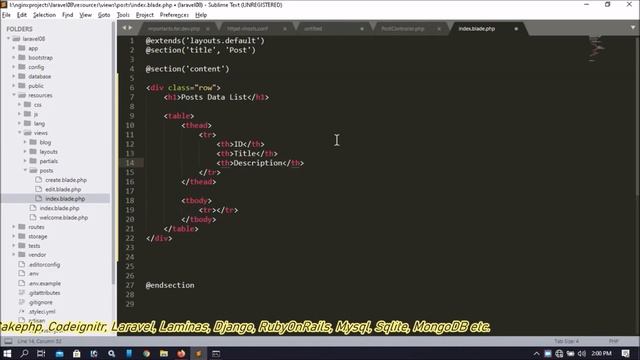Open the Tools menu
Image resolution: width=640 pixels, height=360 pixels.
click(123, 15)
